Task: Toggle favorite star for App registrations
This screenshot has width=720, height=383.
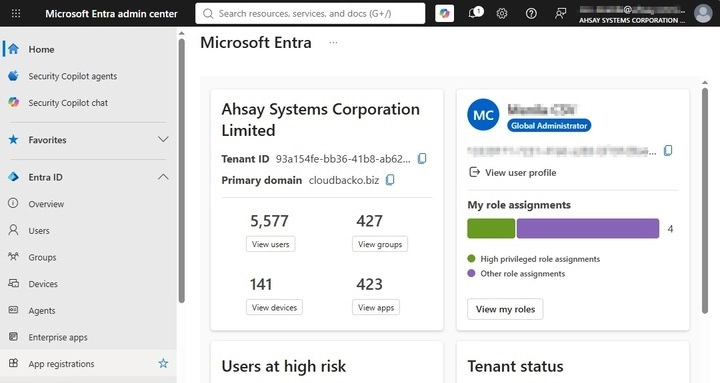Action: (163, 364)
